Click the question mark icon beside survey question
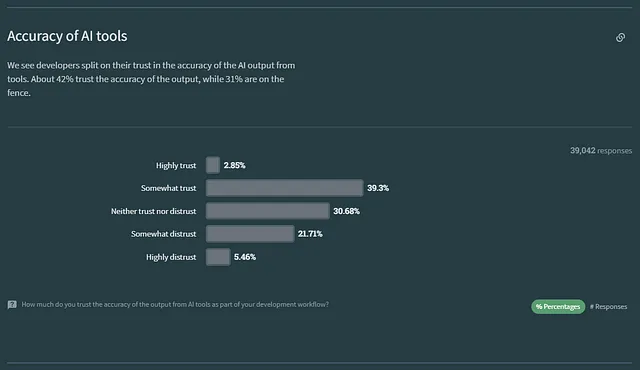 point(12,305)
